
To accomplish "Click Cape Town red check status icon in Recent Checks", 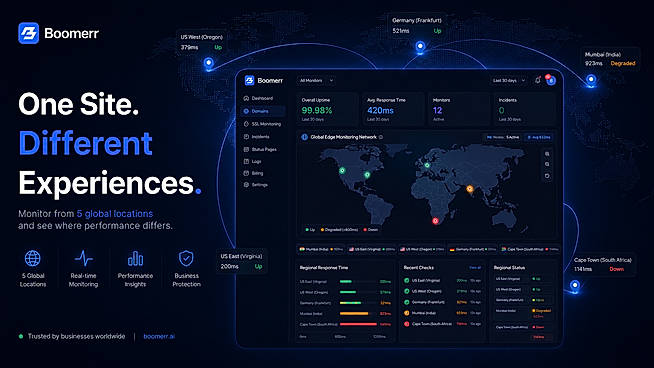I will pyautogui.click(x=407, y=324).
